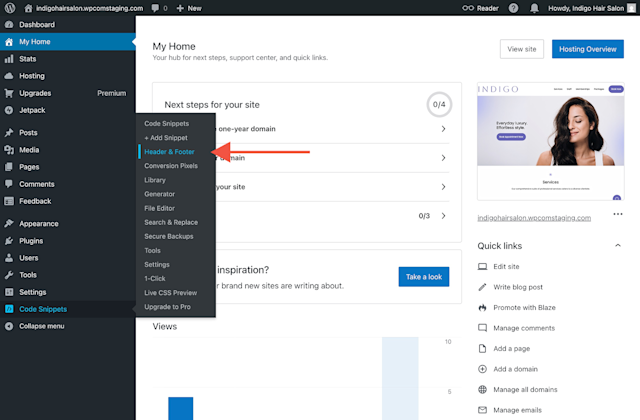
Task: Click the Code Snippets icon in sidebar
Action: pos(9,309)
